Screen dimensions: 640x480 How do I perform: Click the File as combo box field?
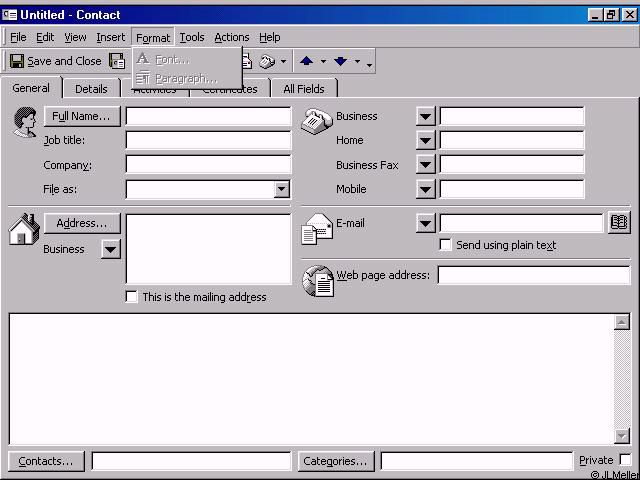[208, 189]
